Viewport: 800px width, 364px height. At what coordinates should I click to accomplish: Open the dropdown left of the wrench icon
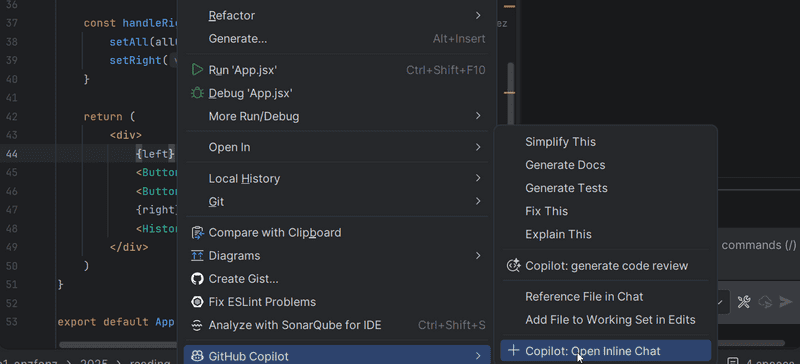(x=723, y=302)
